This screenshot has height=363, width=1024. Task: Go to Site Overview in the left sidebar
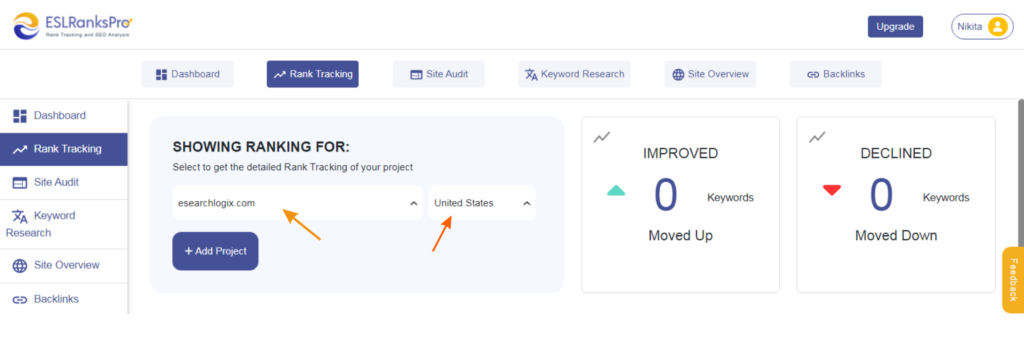[63, 265]
